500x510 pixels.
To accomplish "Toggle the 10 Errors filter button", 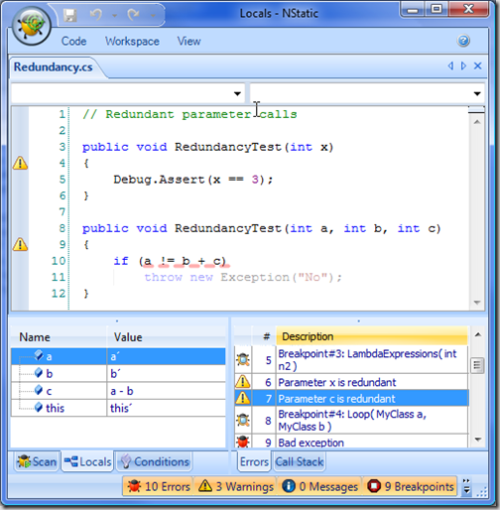I will point(158,486).
